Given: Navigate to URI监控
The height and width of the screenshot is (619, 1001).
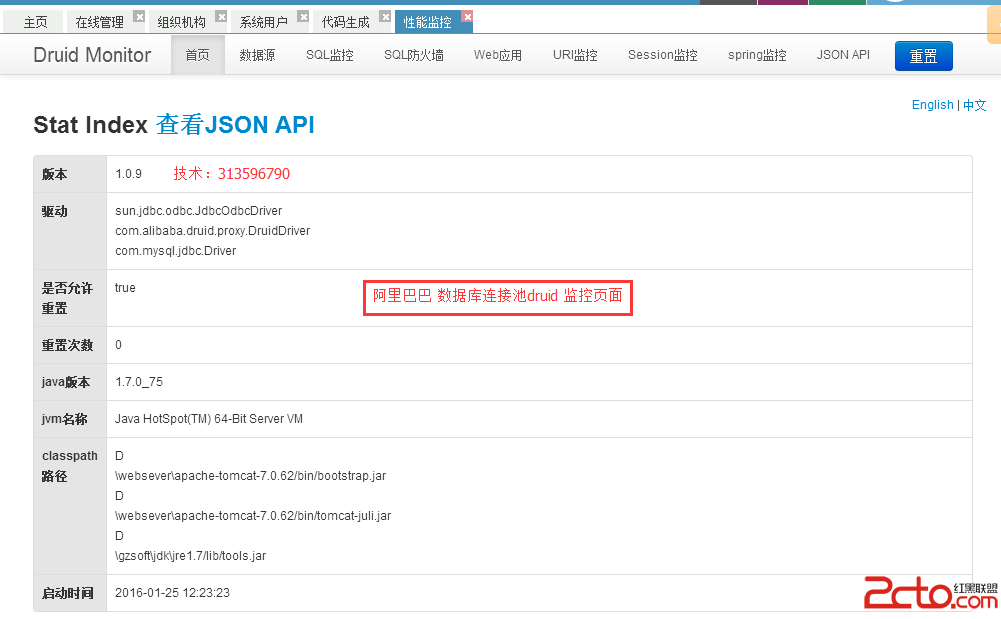Looking at the screenshot, I should click(x=575, y=55).
